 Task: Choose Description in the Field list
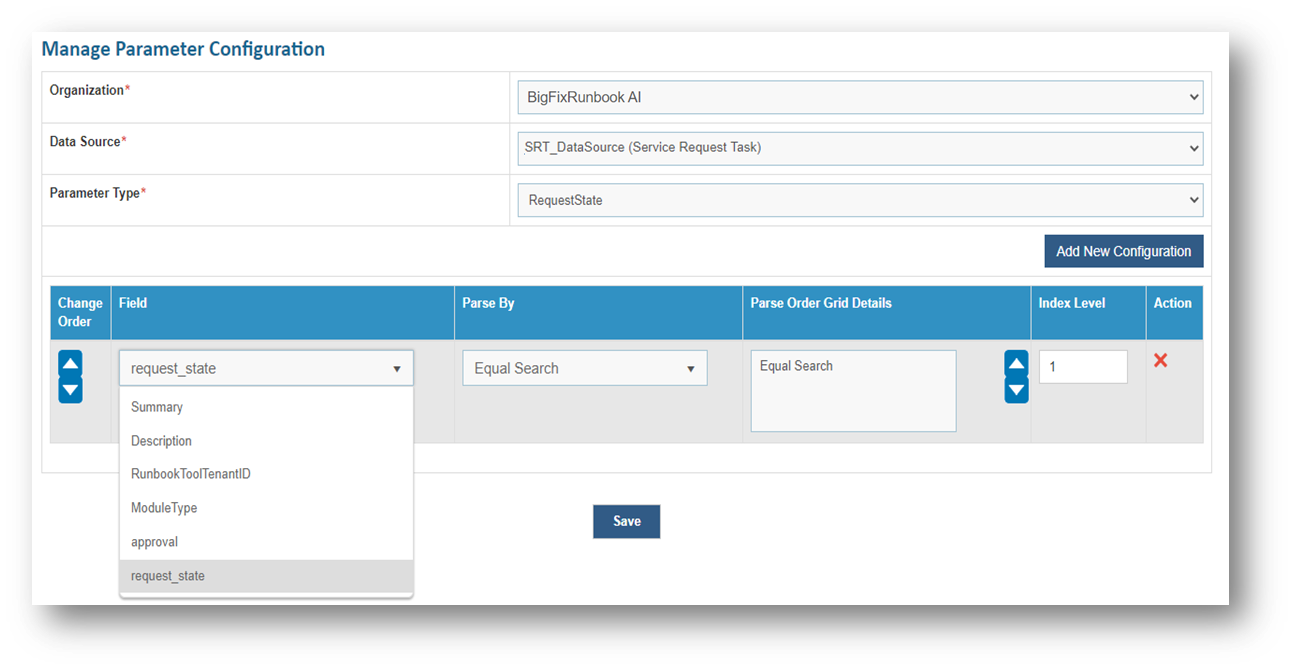point(161,441)
